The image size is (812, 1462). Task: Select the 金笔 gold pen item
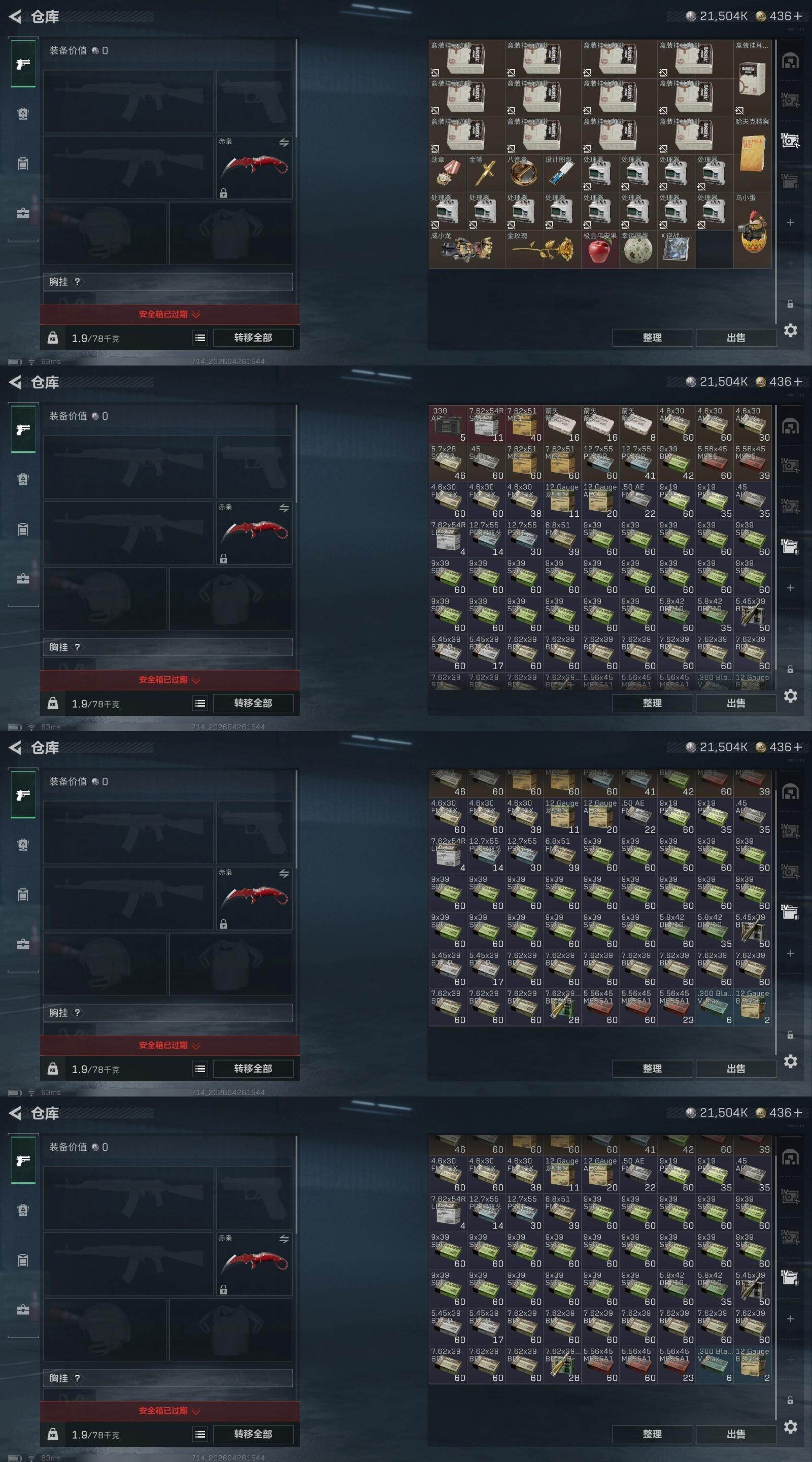click(x=486, y=173)
